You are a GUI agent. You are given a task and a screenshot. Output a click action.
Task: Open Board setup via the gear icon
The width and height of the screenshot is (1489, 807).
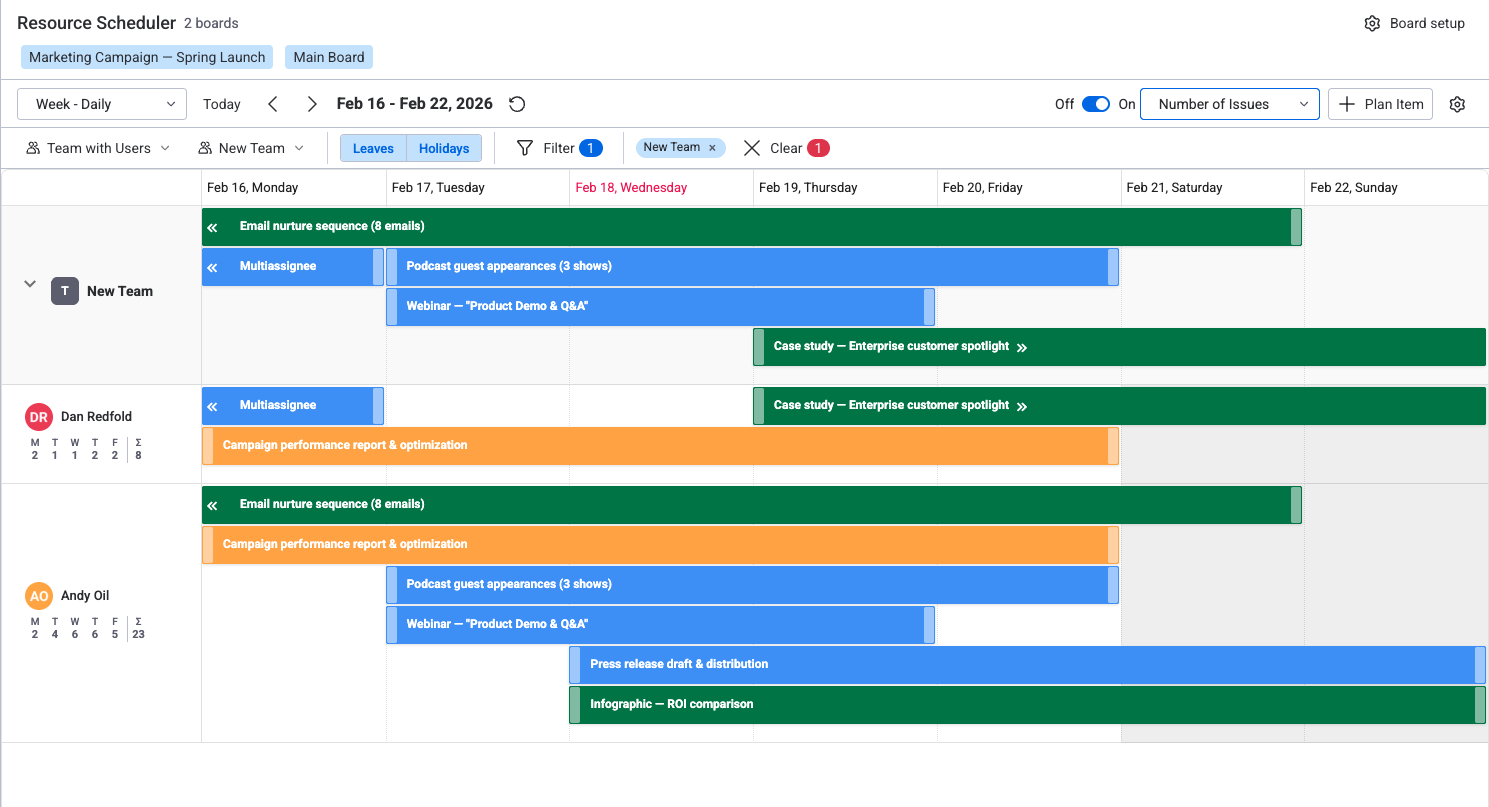(1373, 22)
